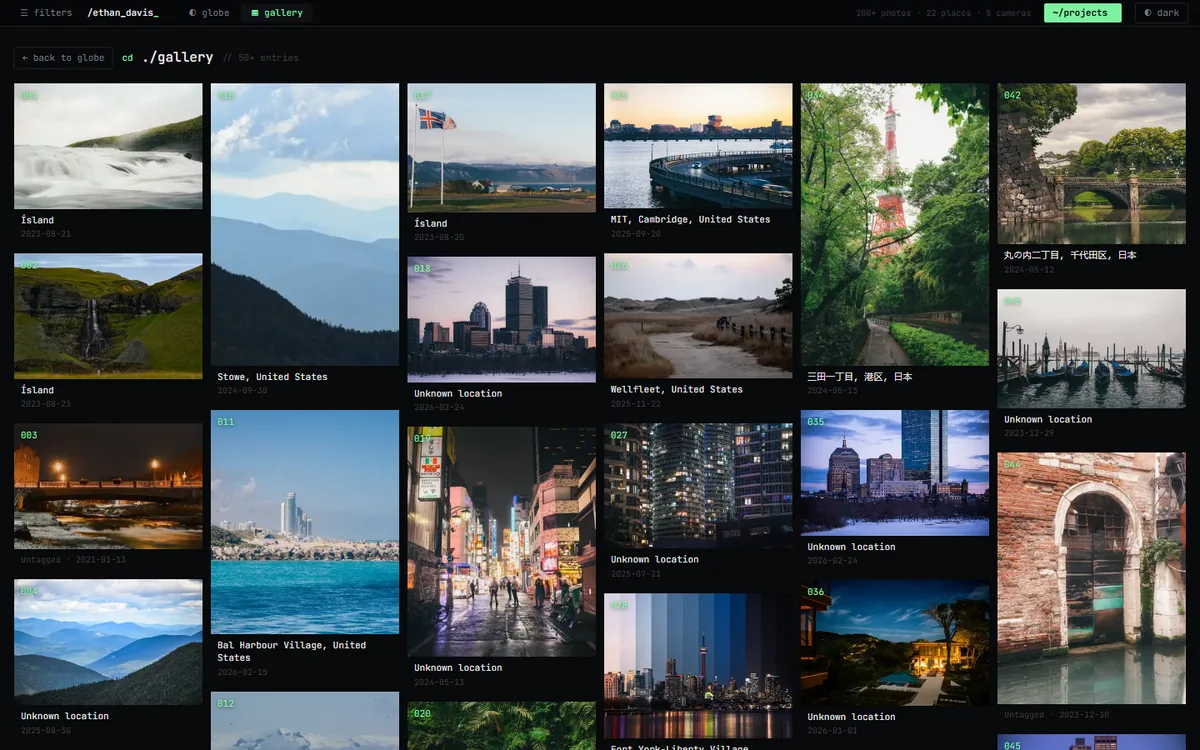The image size is (1200, 750).
Task: Open the stone bridge and moat photo 042
Action: click(x=1092, y=163)
